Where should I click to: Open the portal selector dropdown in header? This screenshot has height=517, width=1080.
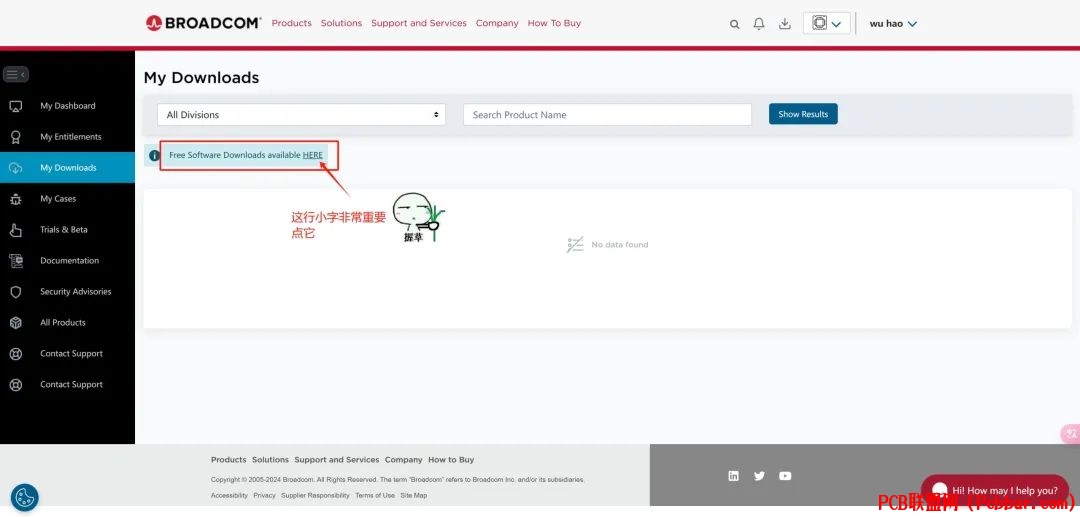coord(827,23)
